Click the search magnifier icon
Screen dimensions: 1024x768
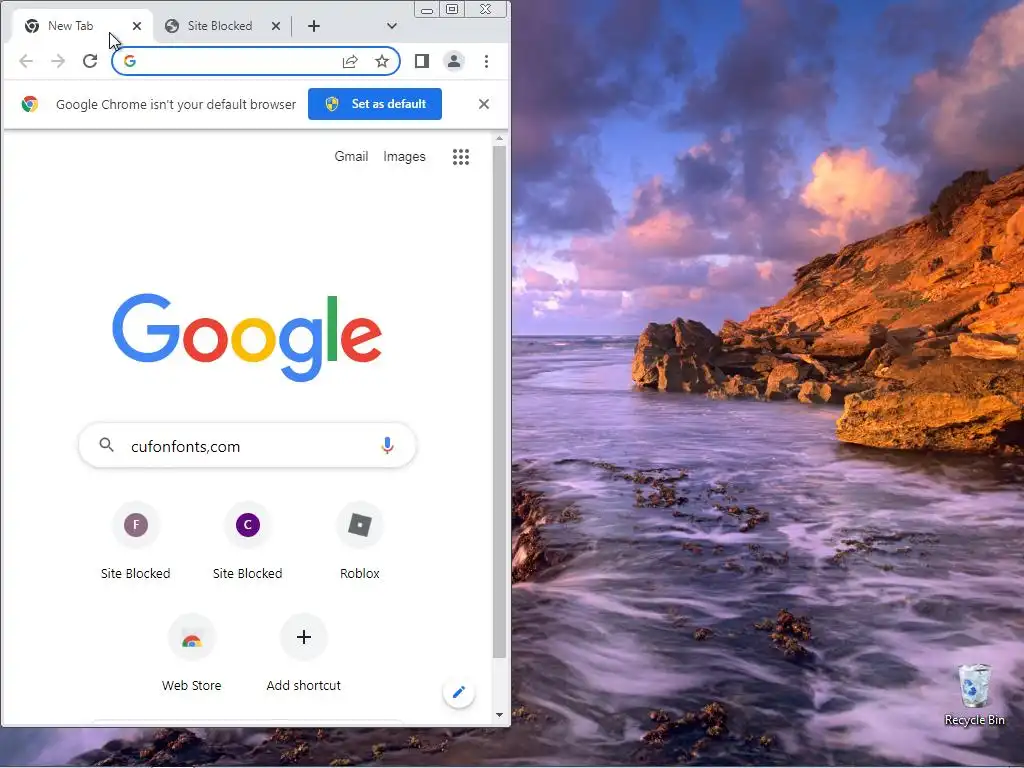[x=106, y=445]
